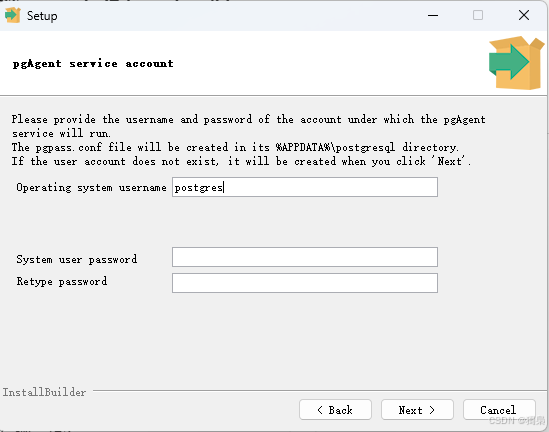
Task: Click the Setup installer icon in title bar
Action: (x=13, y=15)
